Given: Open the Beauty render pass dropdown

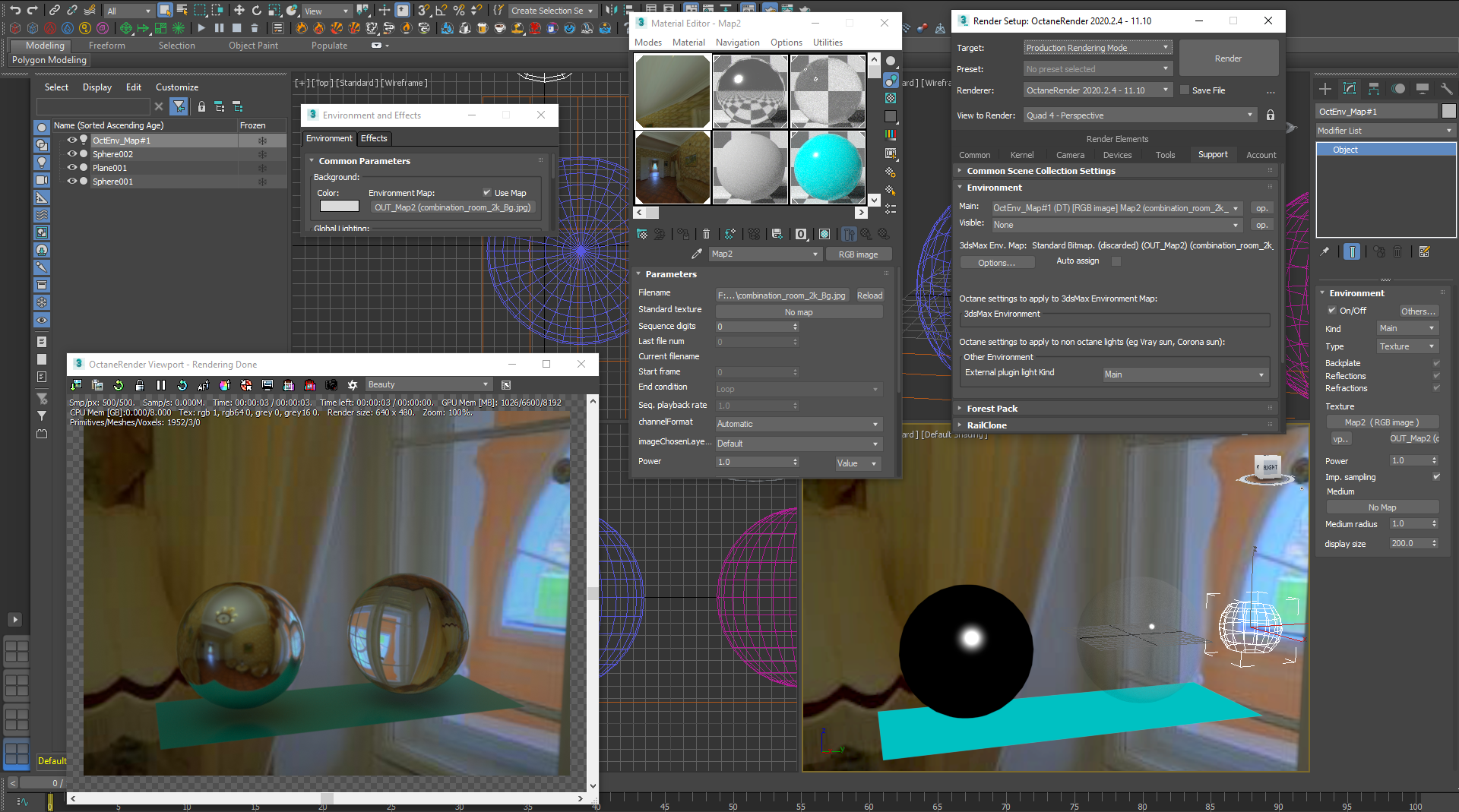Looking at the screenshot, I should [x=428, y=385].
